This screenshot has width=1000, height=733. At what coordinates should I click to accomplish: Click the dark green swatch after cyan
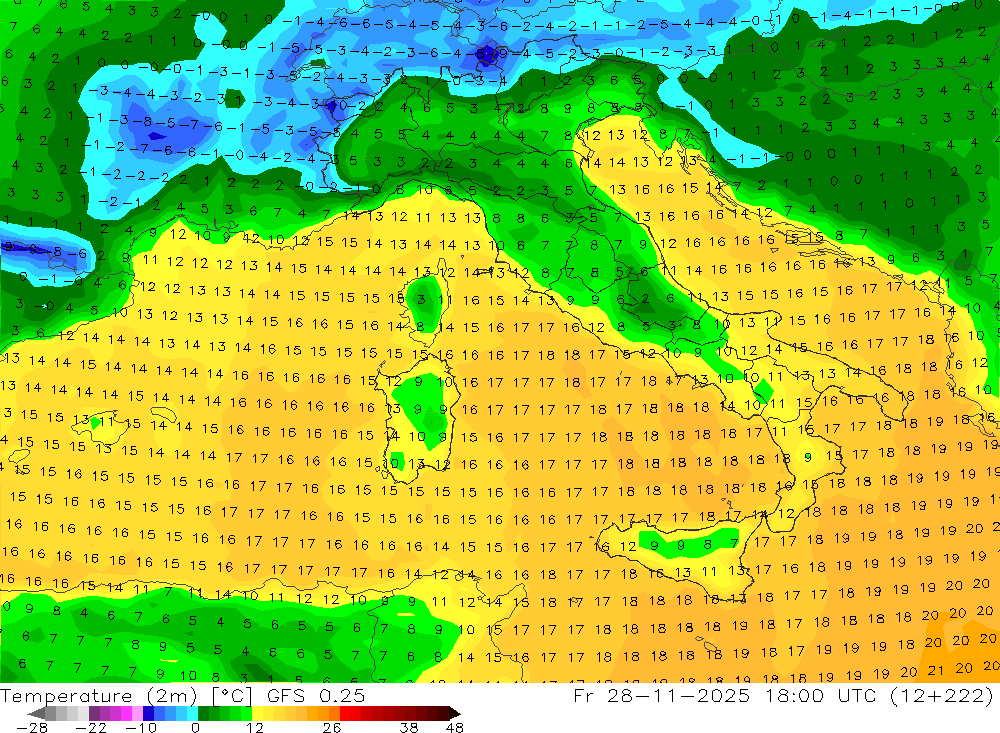click(203, 713)
